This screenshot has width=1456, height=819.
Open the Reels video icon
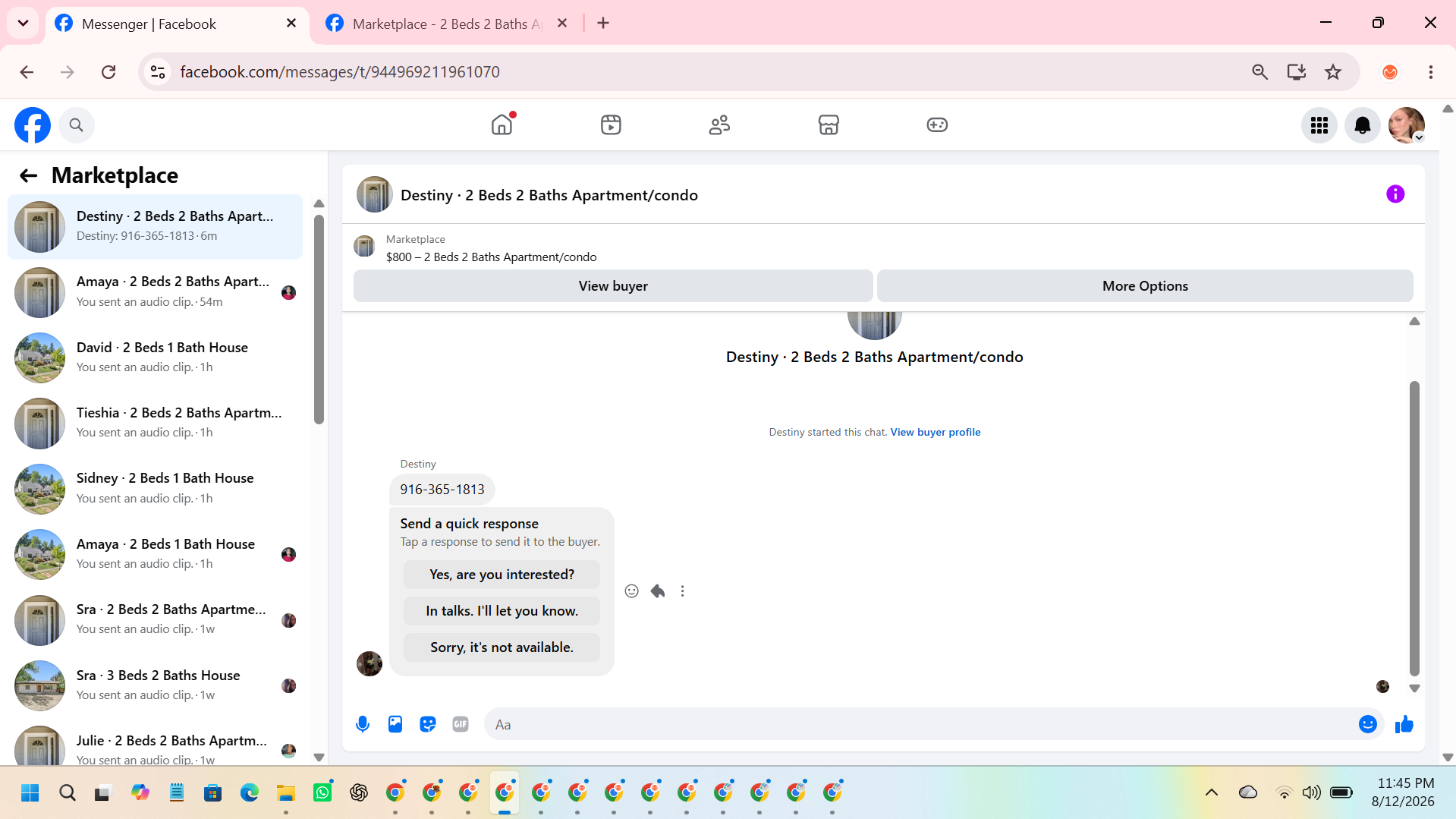611,124
